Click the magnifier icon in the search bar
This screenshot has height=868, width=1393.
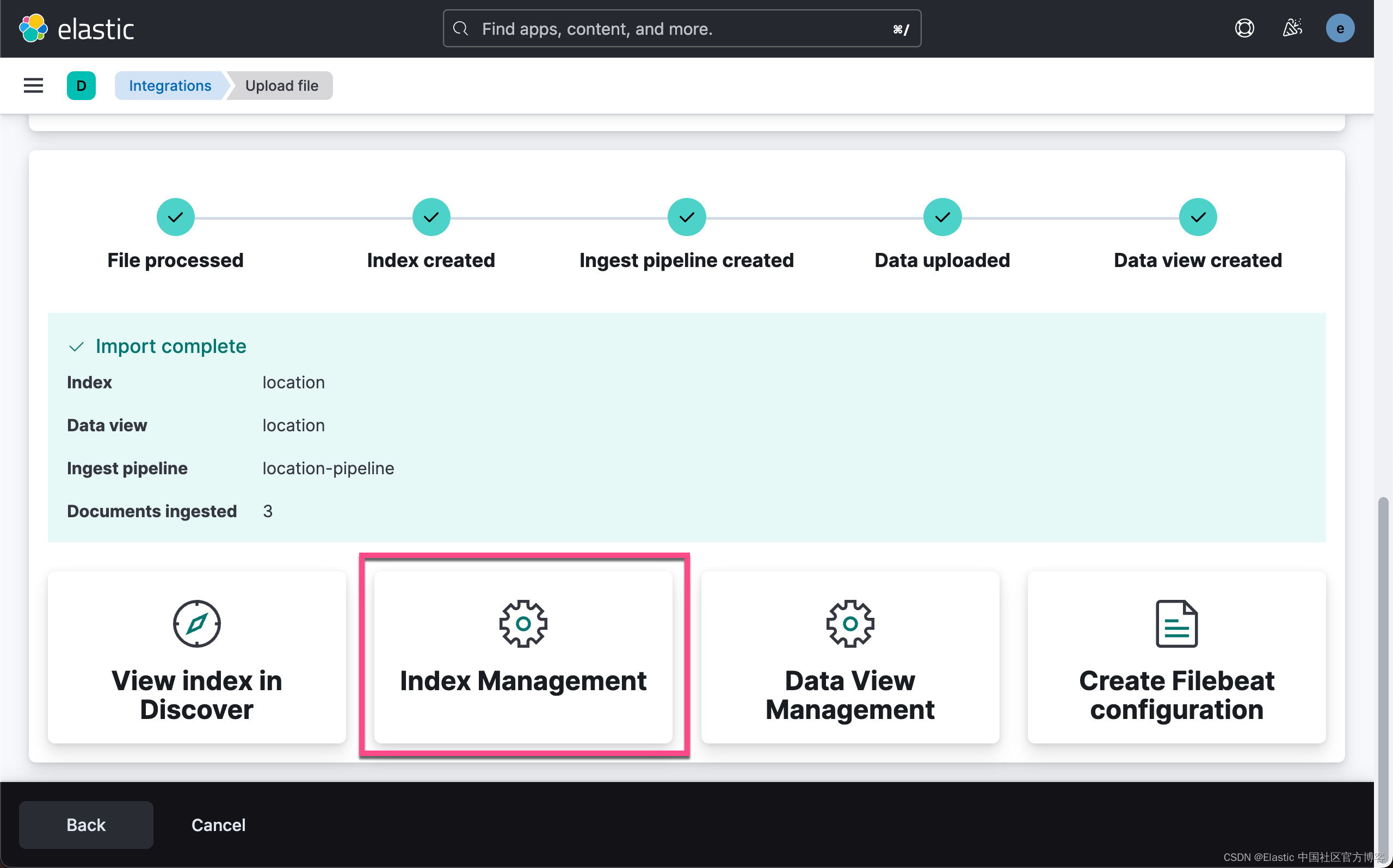point(460,28)
